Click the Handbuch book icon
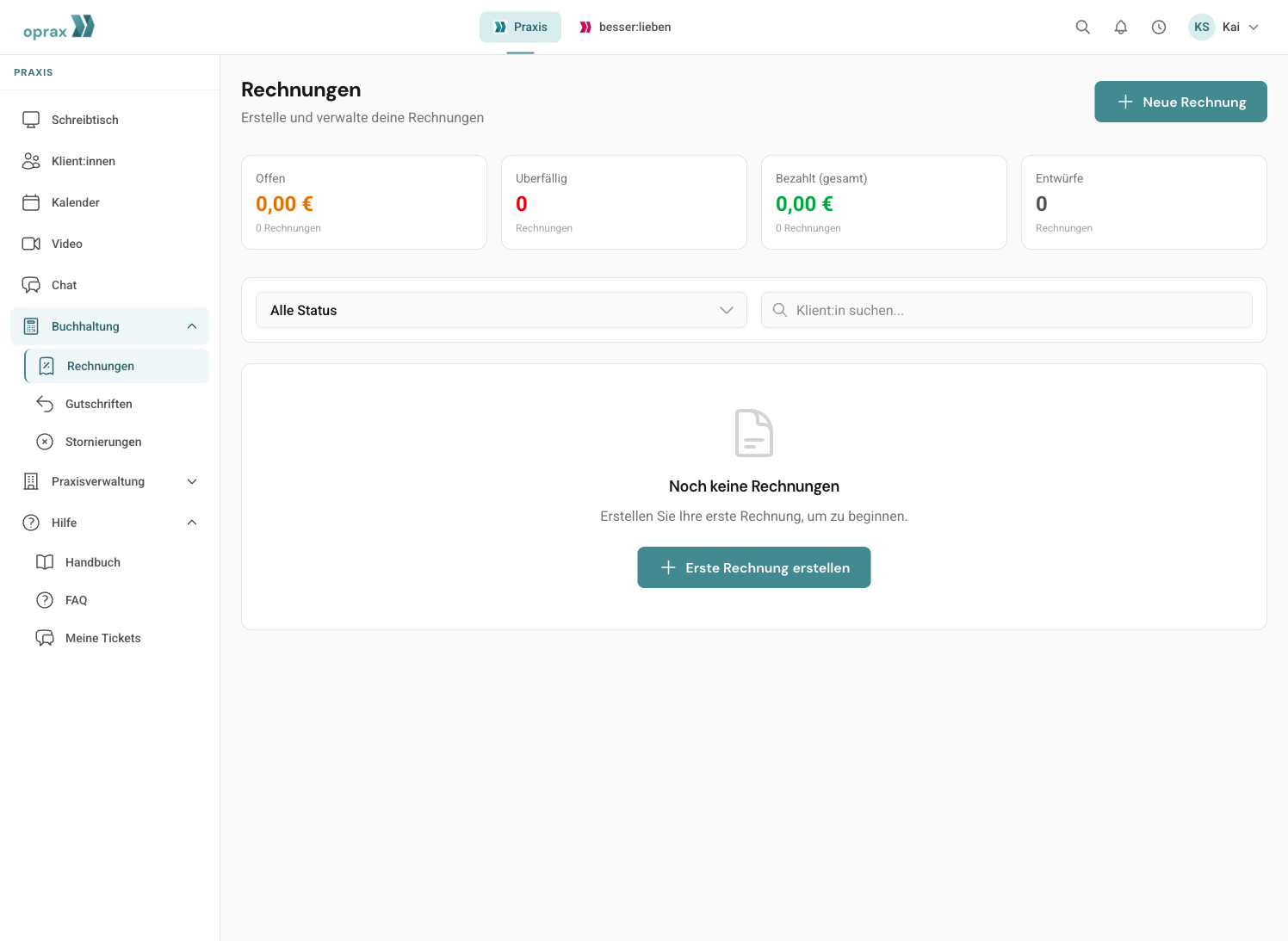1288x941 pixels. point(45,562)
